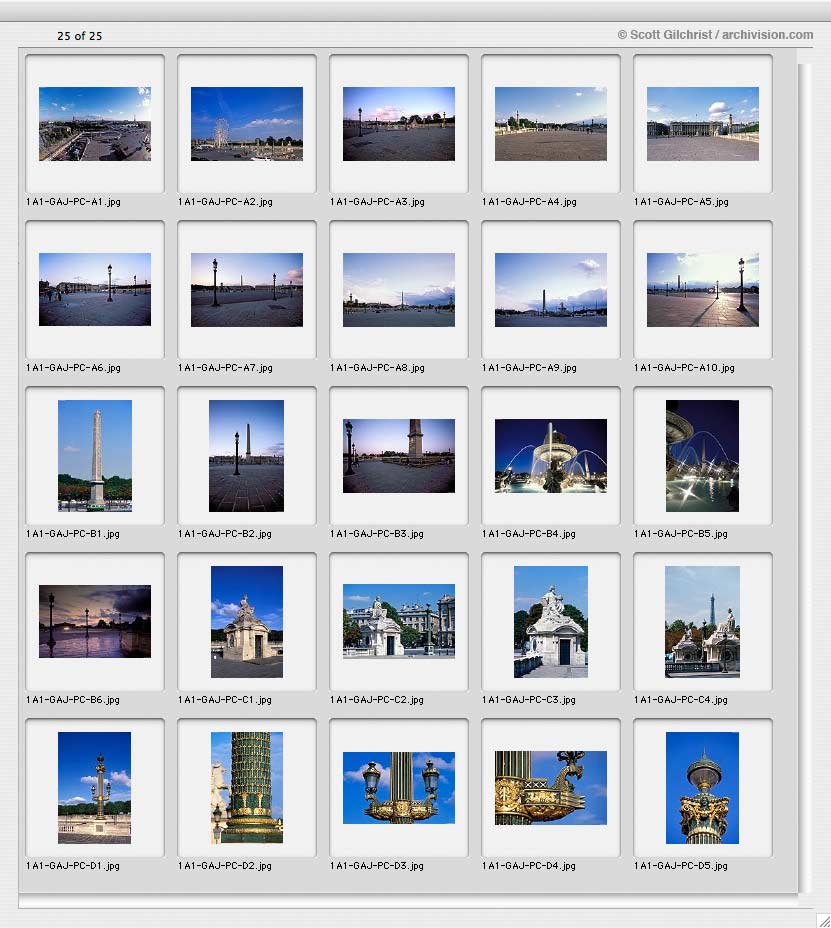
Task: Select the Eiffel Tower photo 1A1-GAJ-PC-C4.jpg
Action: pyautogui.click(x=703, y=622)
